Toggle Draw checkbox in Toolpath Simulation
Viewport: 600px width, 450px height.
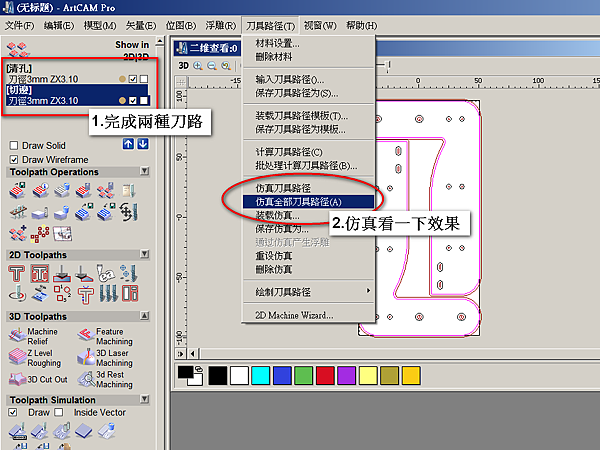coord(13,412)
